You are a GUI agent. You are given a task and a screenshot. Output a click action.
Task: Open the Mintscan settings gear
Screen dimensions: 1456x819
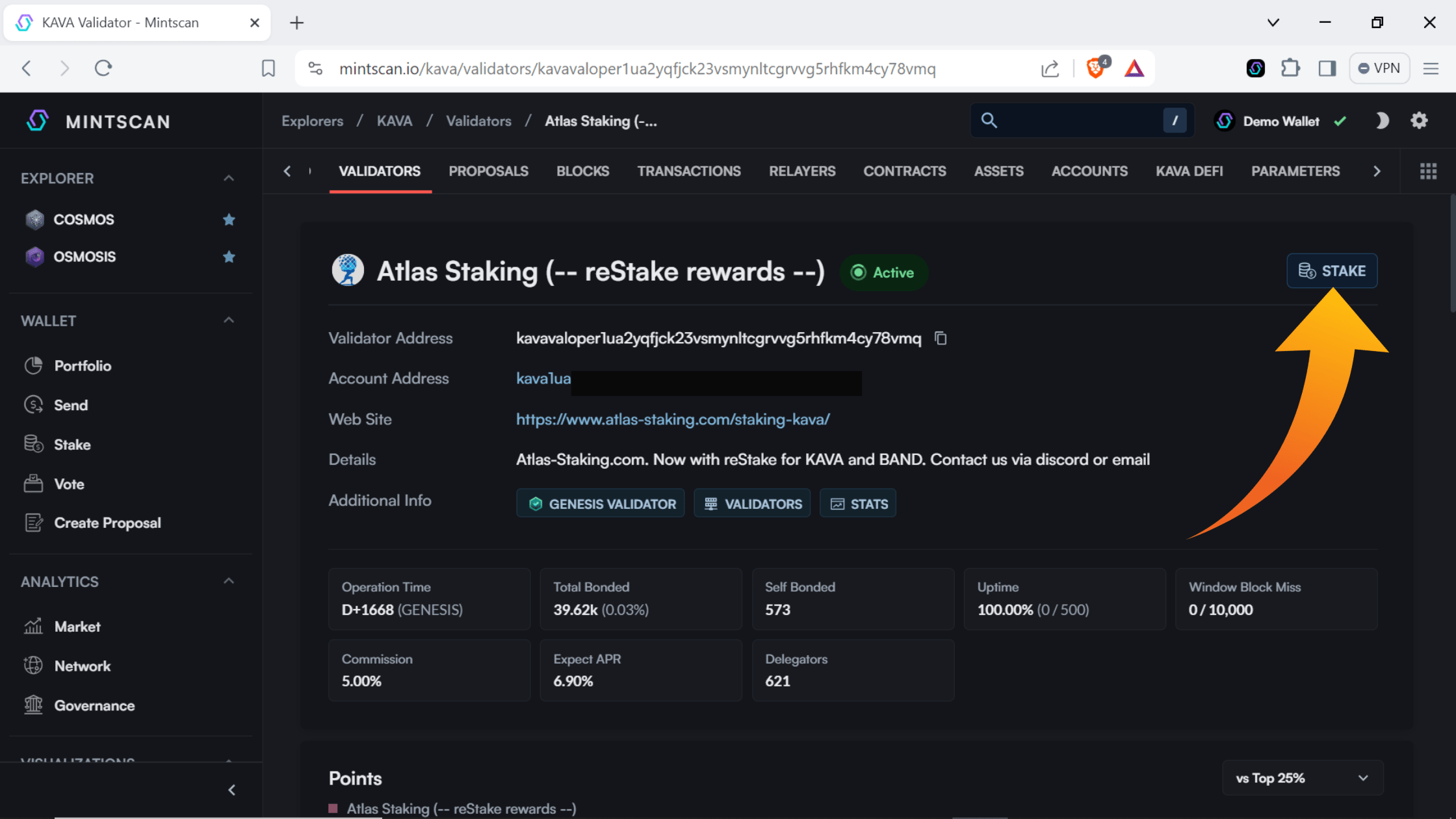[1419, 120]
